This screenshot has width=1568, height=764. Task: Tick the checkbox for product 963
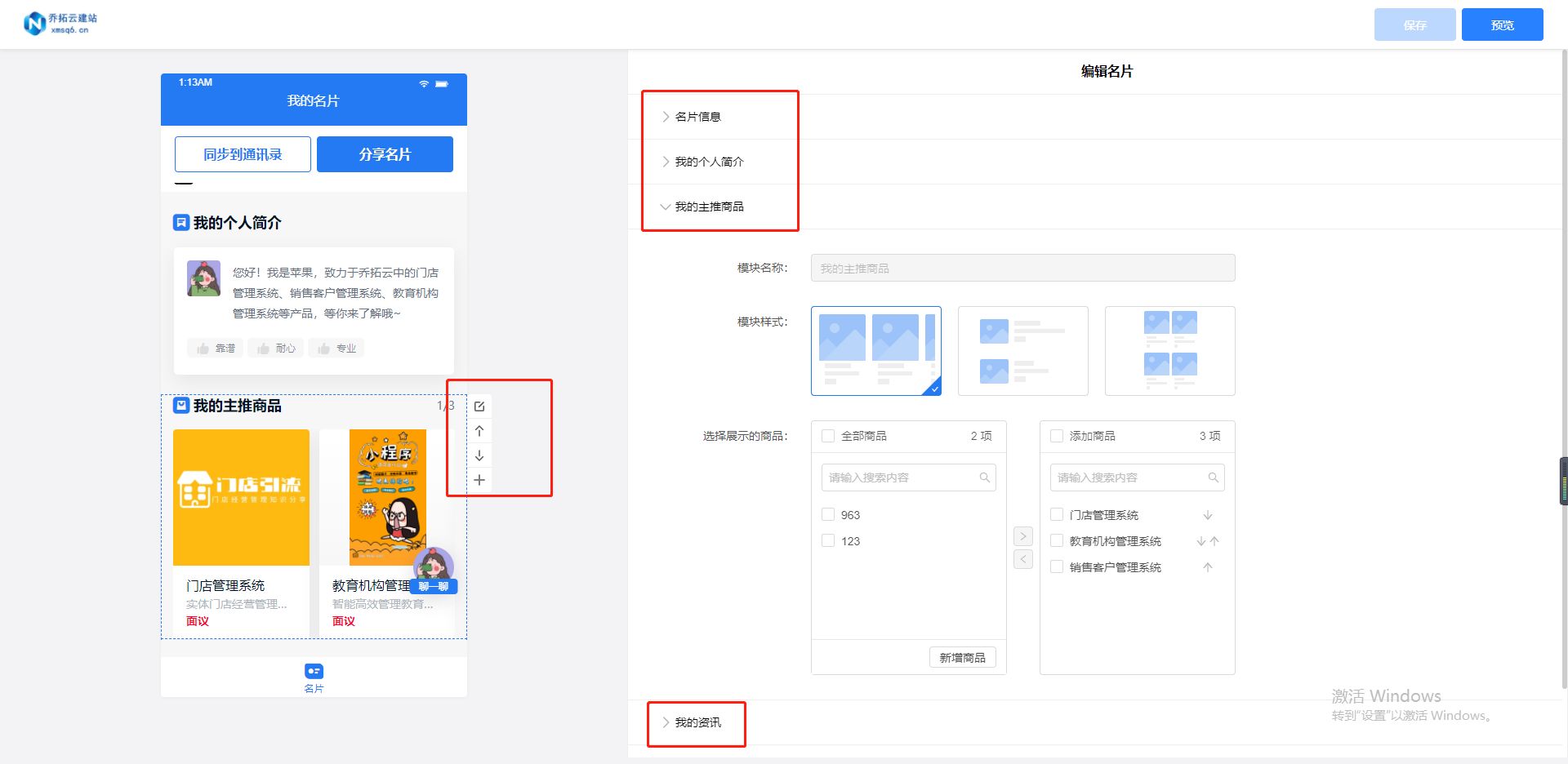(x=828, y=515)
